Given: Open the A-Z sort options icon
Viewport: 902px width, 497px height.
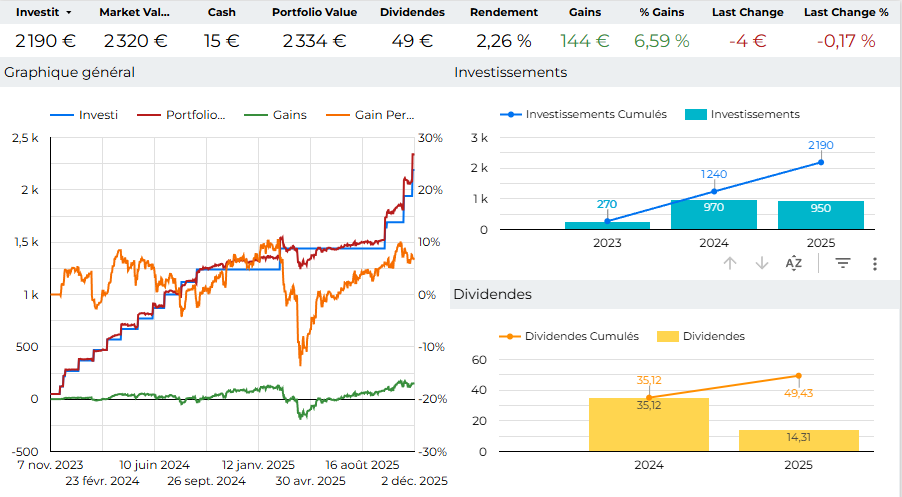Looking at the screenshot, I should 794,264.
